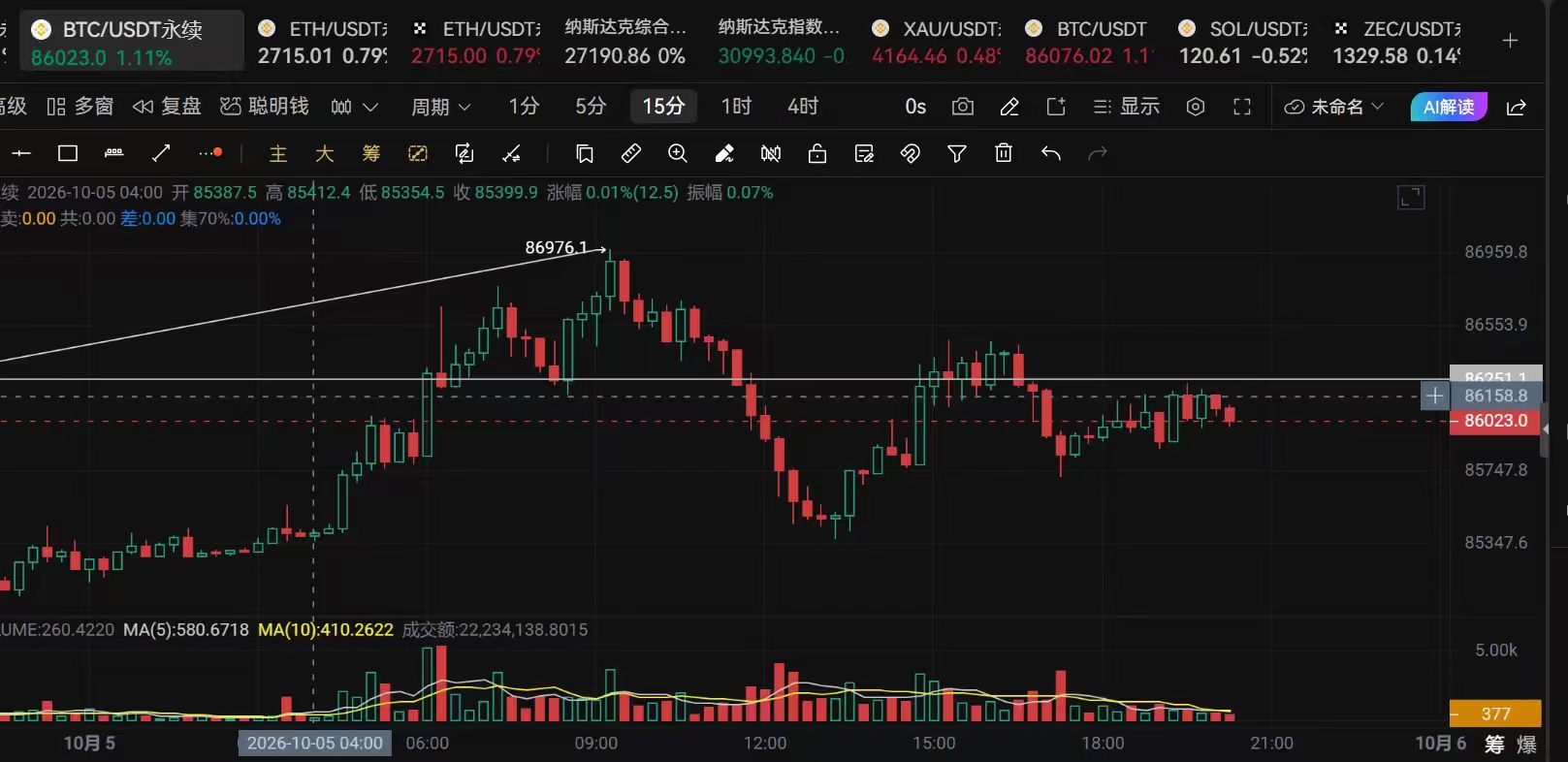Toggle the 筹 button at bottom right
1568x762 pixels.
pos(1494,744)
